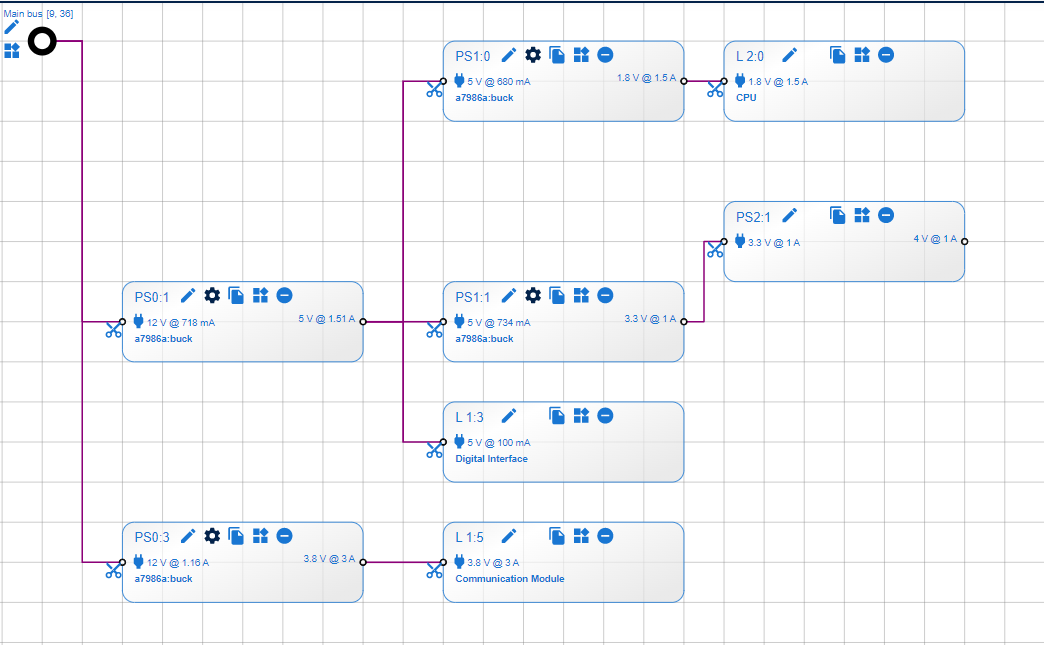Screen dimensions: 1044x645
Task: Edit the Main bus with the pencil icon
Action: 11,28
